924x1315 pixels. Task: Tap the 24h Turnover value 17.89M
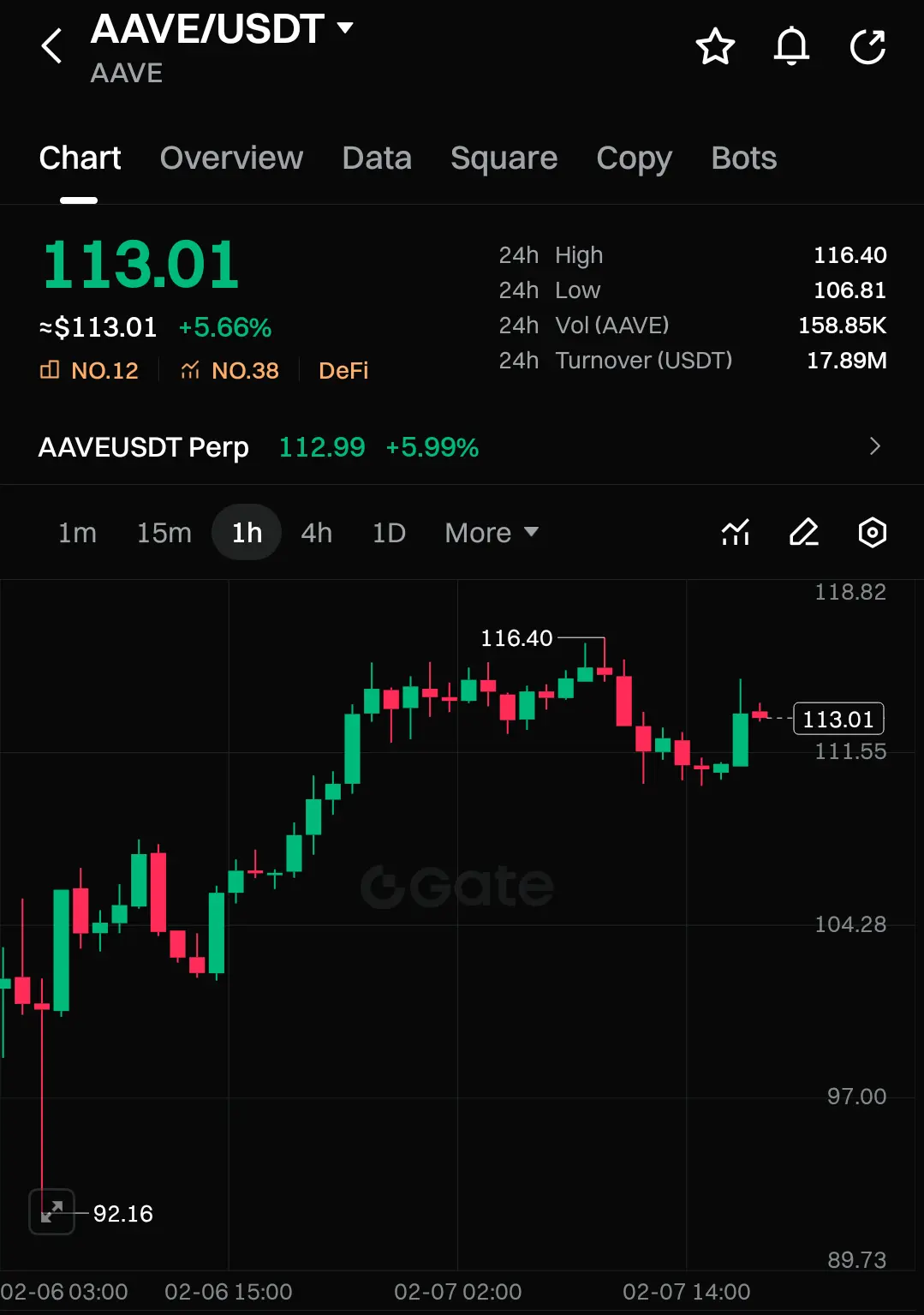click(846, 361)
